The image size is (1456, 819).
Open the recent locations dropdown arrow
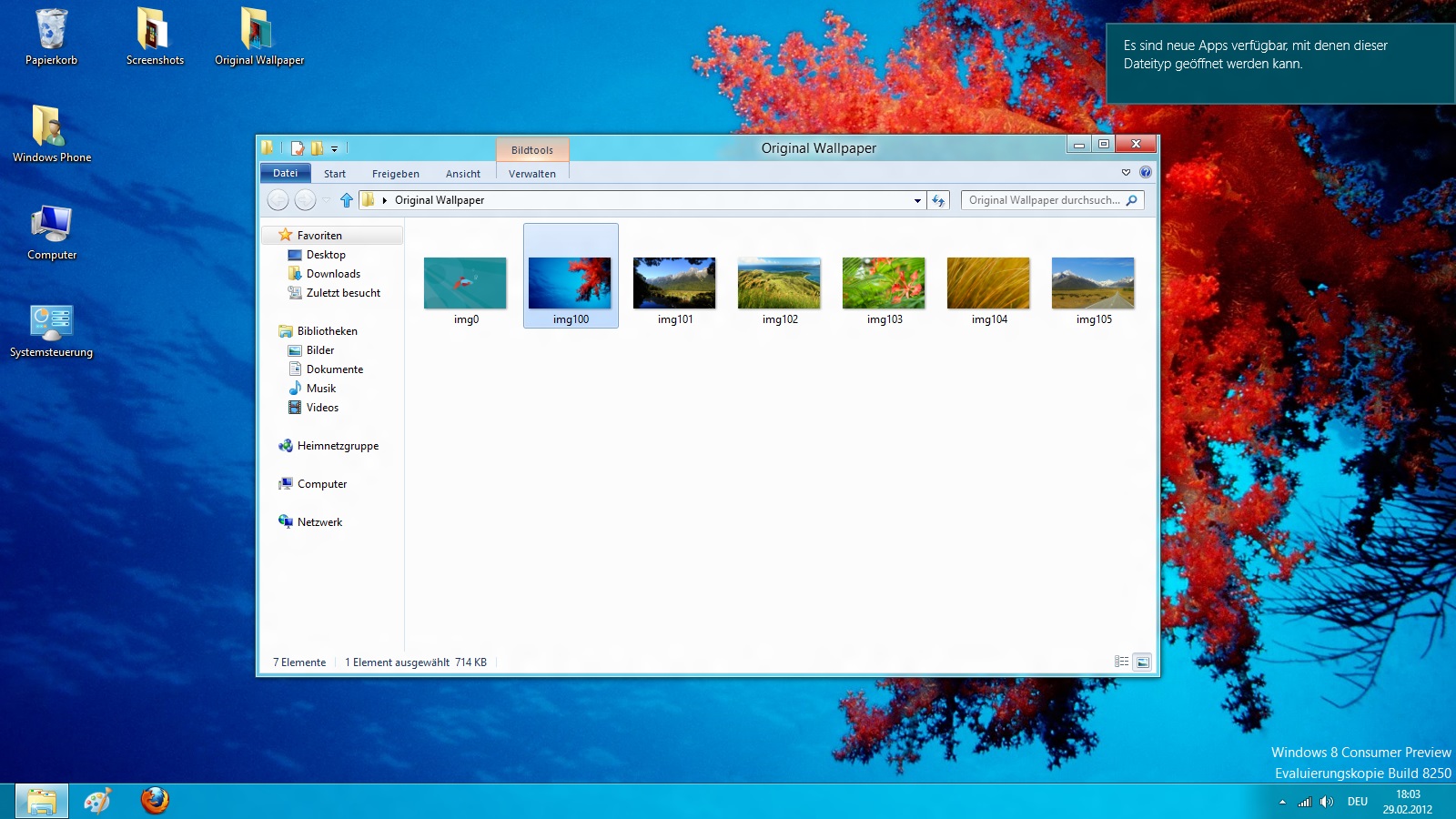pyautogui.click(x=326, y=200)
